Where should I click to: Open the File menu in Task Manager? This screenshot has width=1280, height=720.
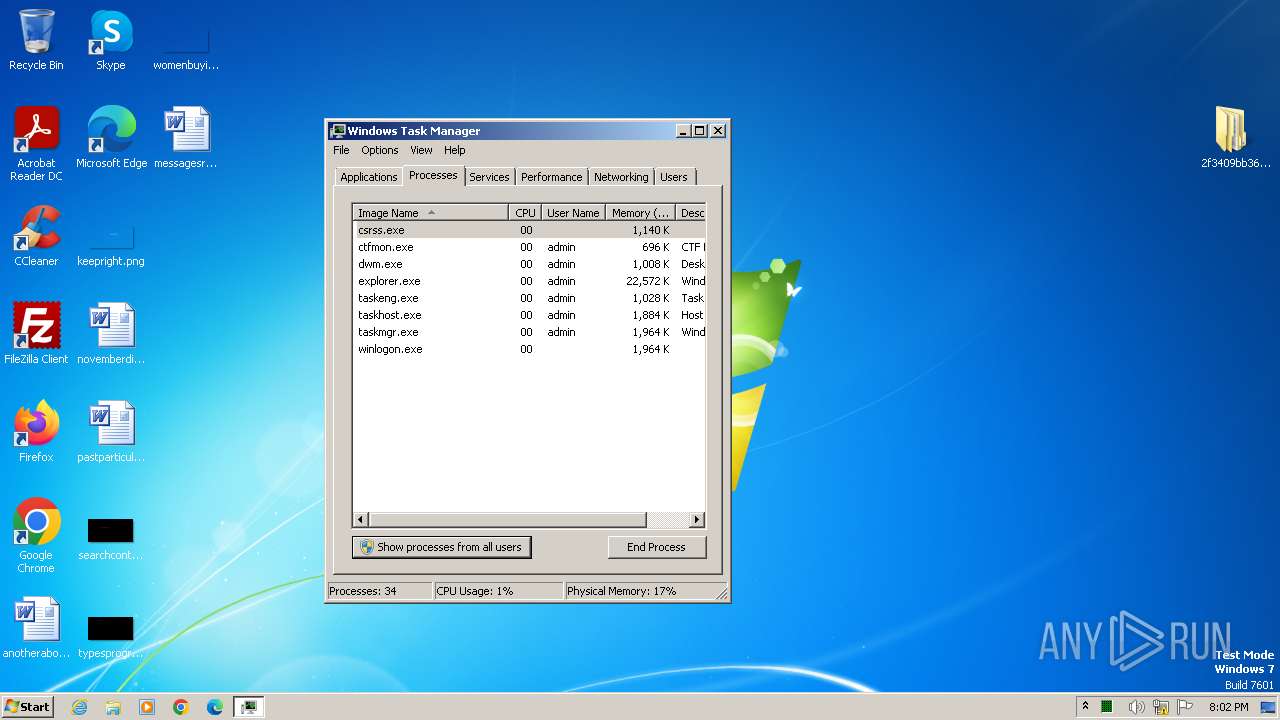pos(341,150)
